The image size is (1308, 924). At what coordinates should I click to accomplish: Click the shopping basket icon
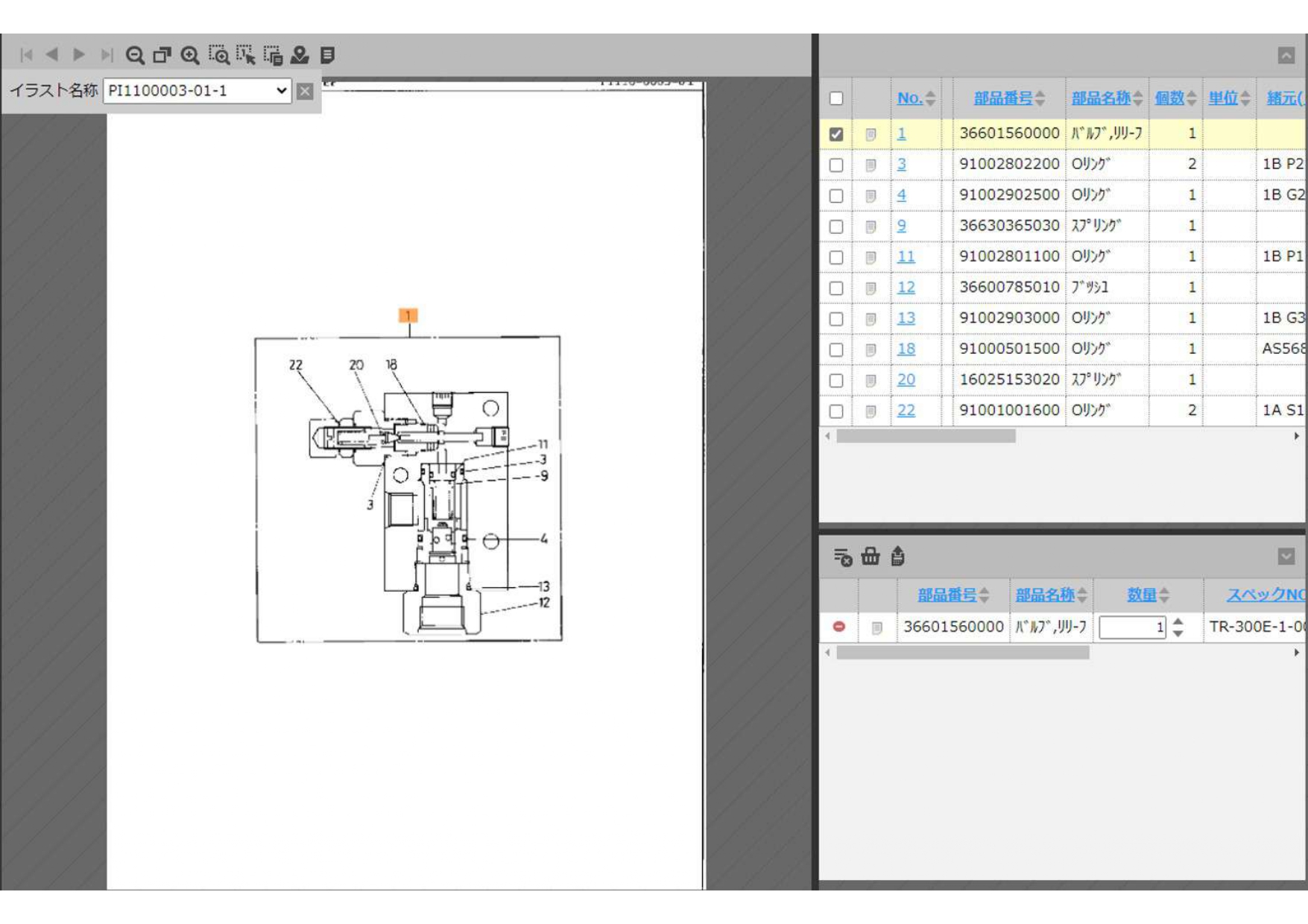tap(870, 557)
